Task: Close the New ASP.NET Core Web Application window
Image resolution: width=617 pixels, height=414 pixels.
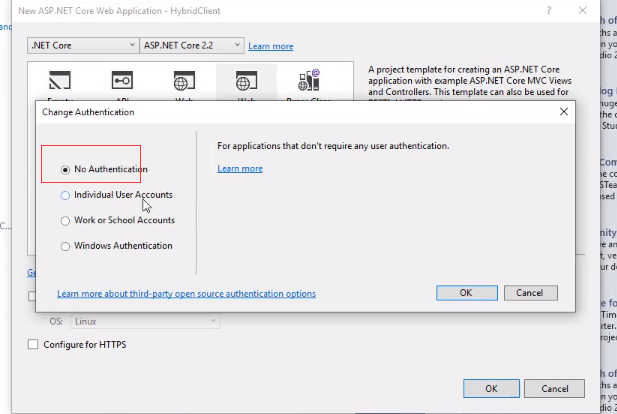Action: pyautogui.click(x=583, y=11)
